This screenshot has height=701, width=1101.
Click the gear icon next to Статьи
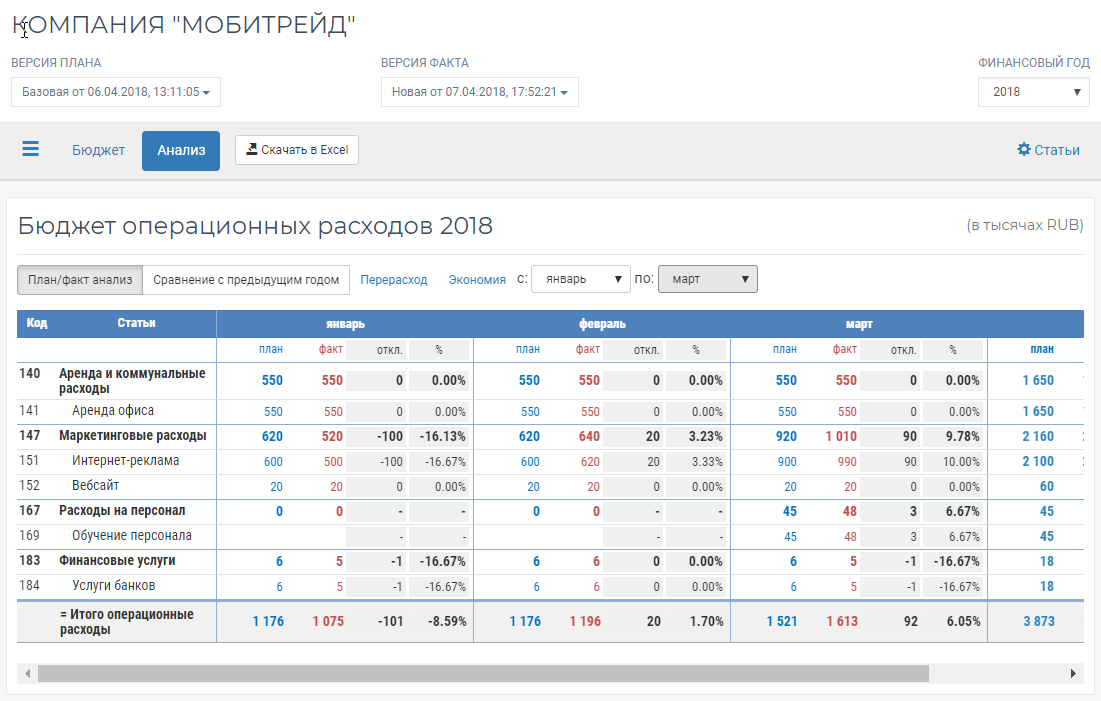(x=1022, y=148)
